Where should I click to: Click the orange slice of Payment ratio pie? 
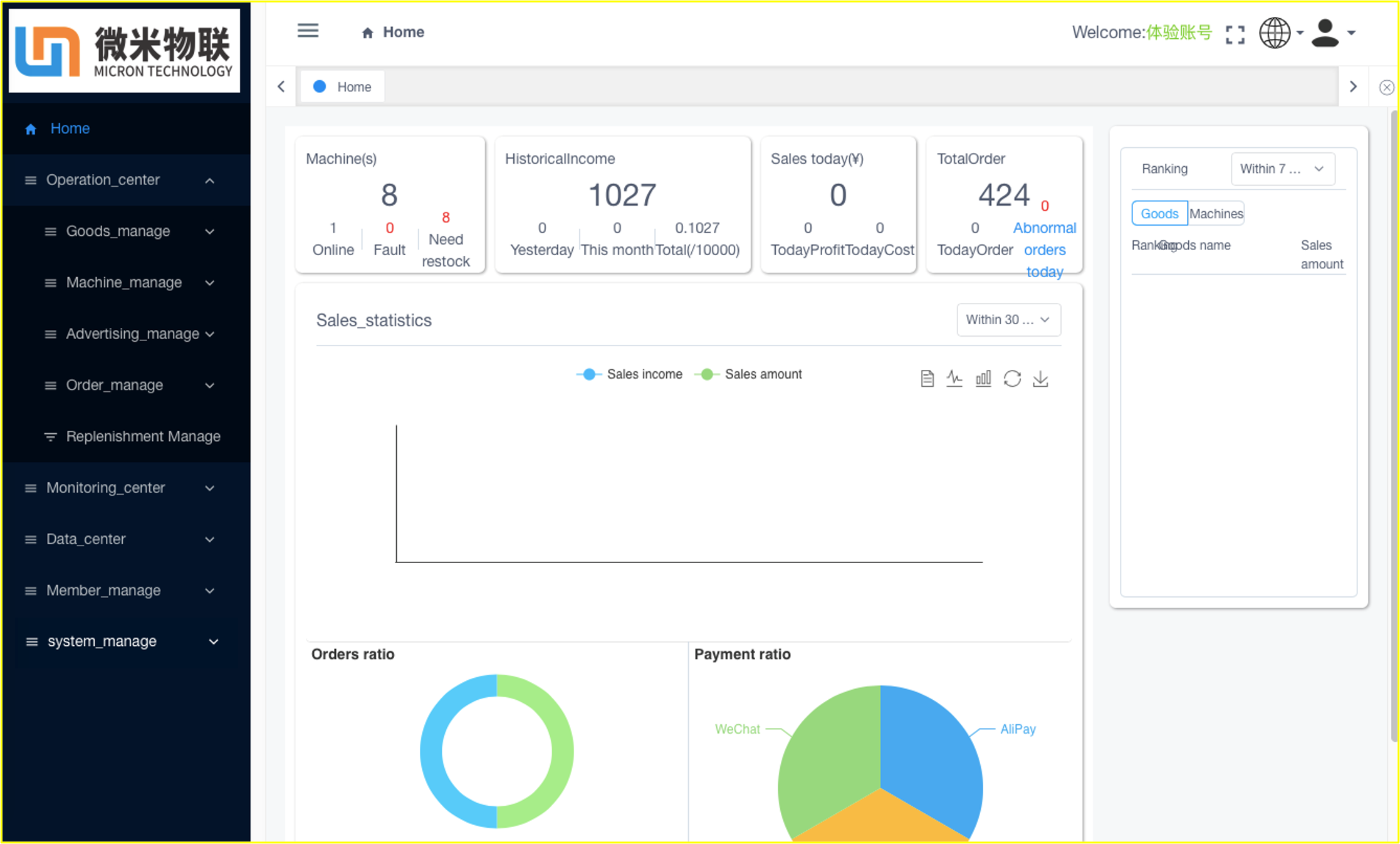click(880, 818)
